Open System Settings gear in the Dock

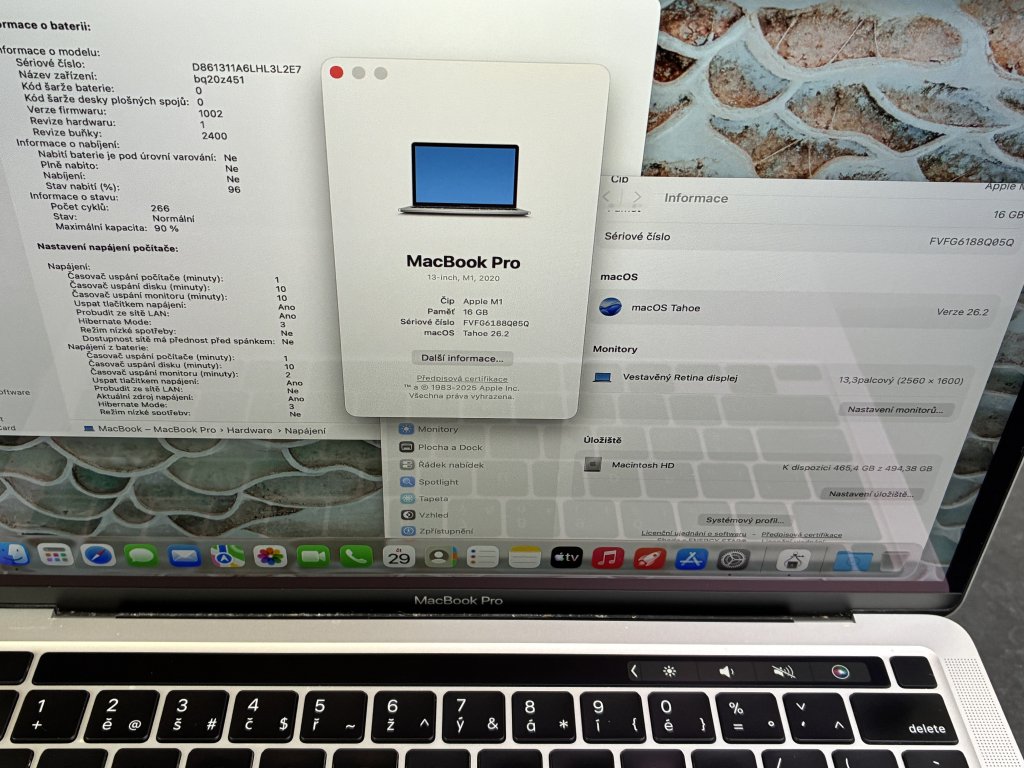(733, 560)
